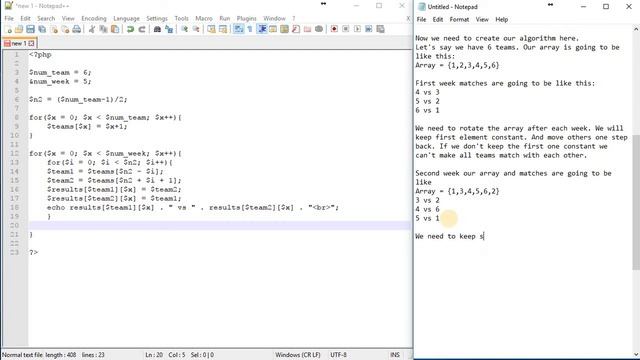Click 'Normal text file' in status bar
This screenshot has width=640, height=360.
coord(22,355)
